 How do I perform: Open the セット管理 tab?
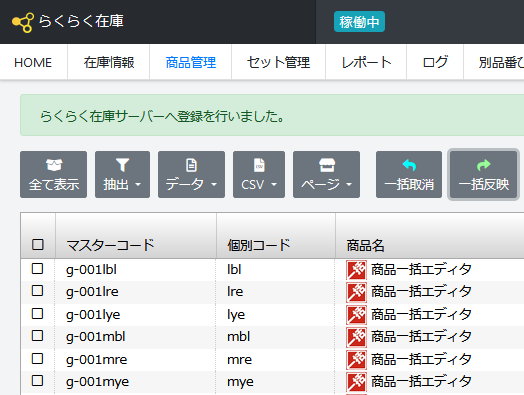coord(278,62)
